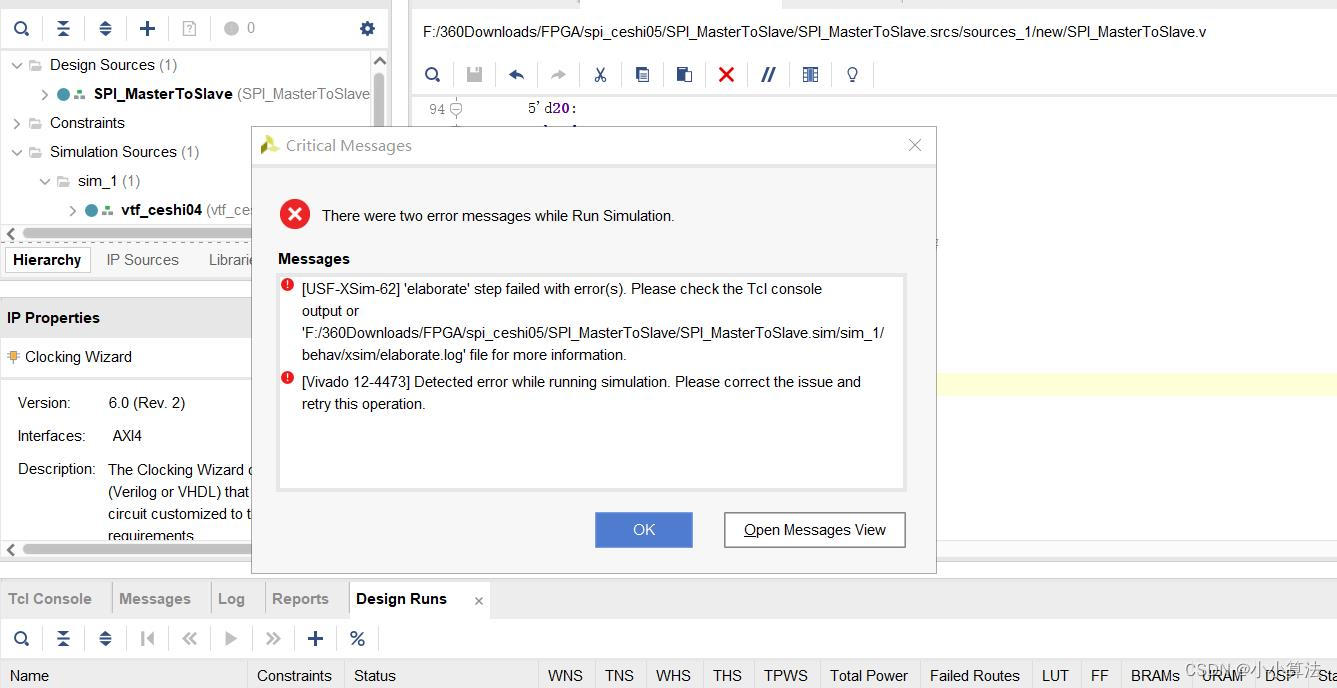This screenshot has height=688, width=1337.
Task: Save file with the editor's disk icon
Action: pos(474,74)
